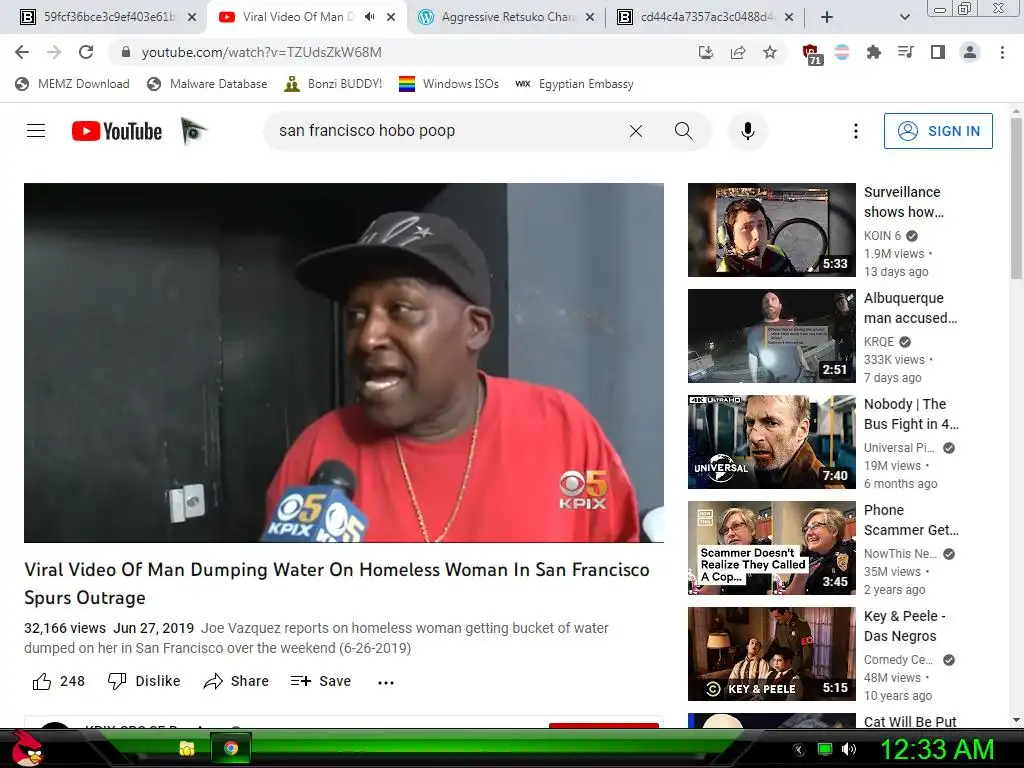The image size is (1024, 768).
Task: Open file explorer icon on taskbar
Action: click(x=187, y=748)
